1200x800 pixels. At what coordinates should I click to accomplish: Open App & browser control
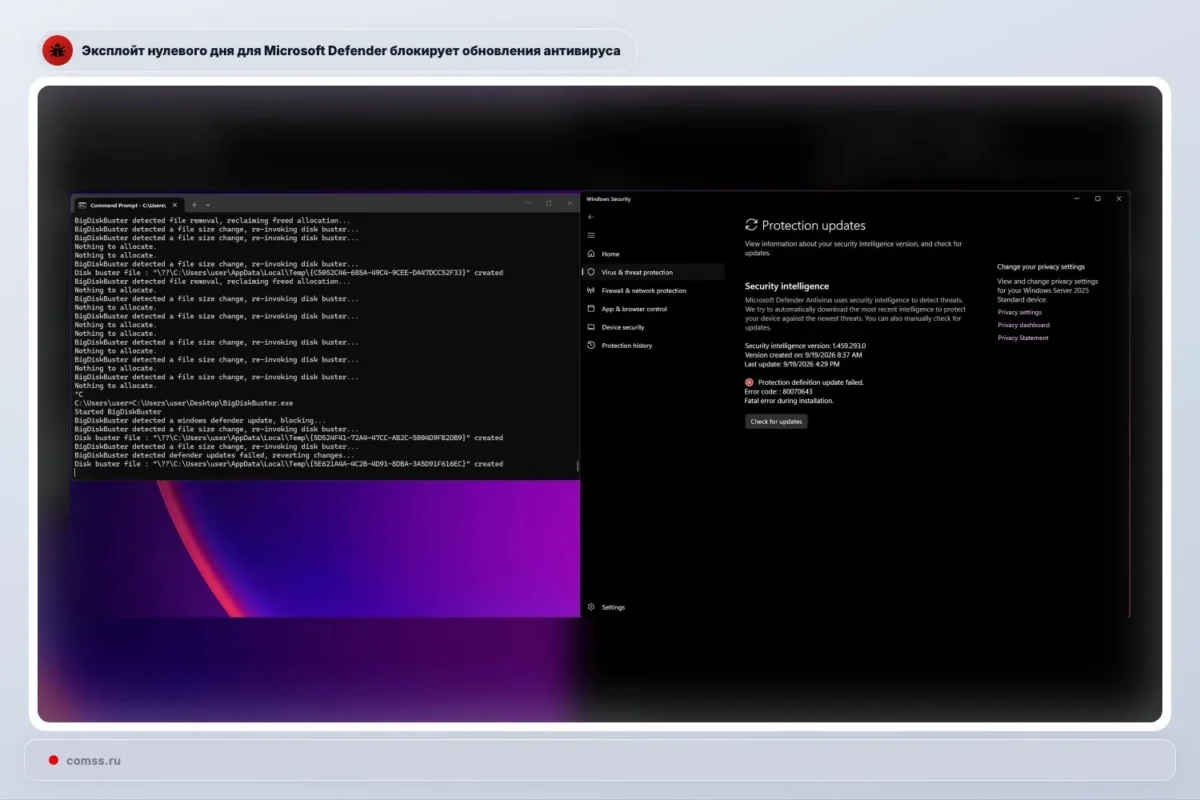634,309
